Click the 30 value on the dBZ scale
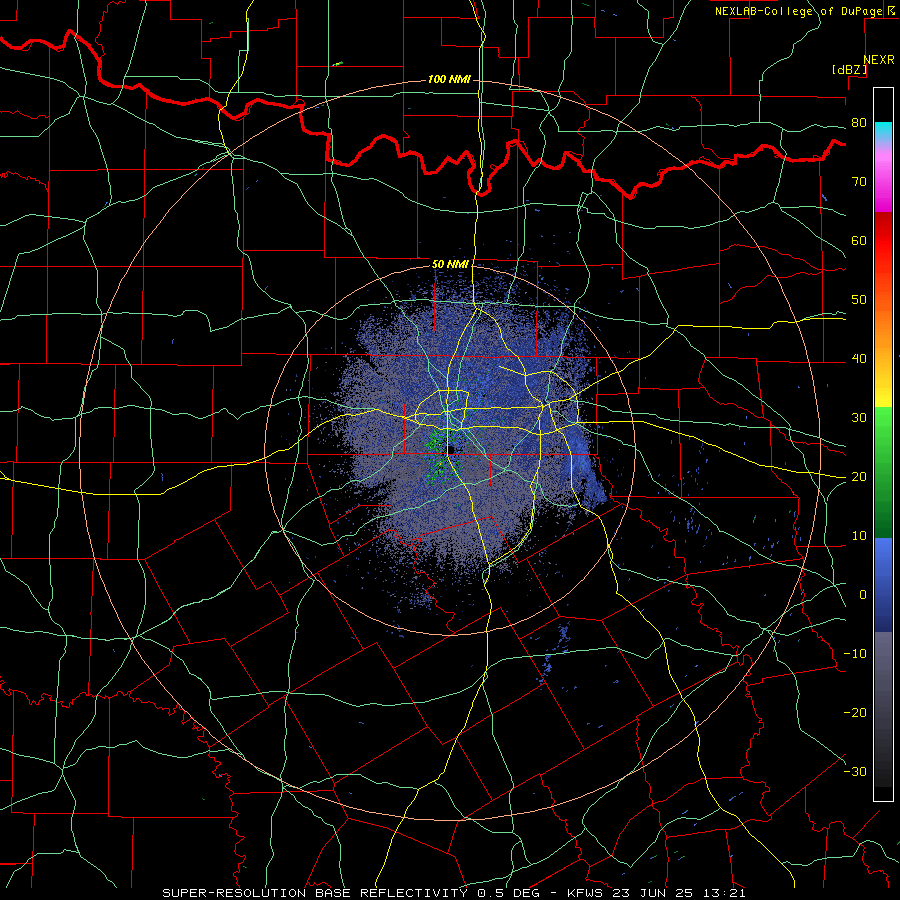Screen dimensions: 900x900 coord(859,418)
